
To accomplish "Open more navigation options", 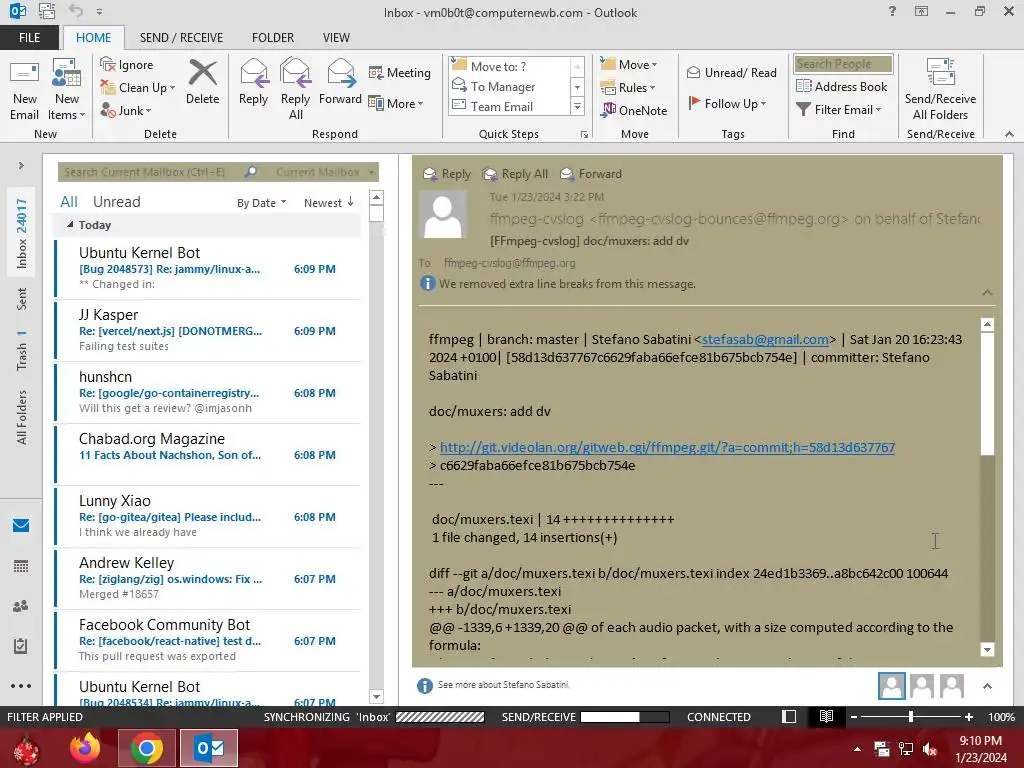I will point(21,686).
